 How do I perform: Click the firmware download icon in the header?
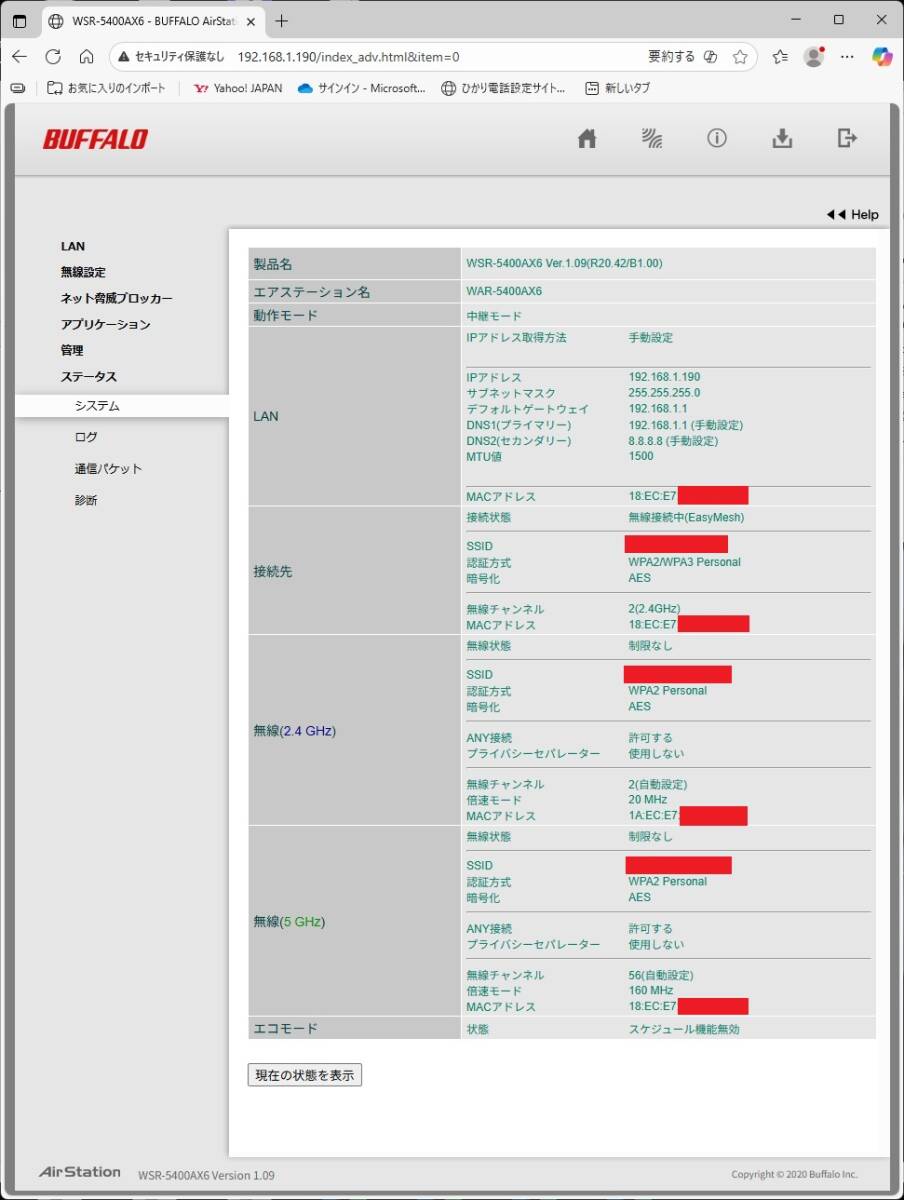pos(781,139)
